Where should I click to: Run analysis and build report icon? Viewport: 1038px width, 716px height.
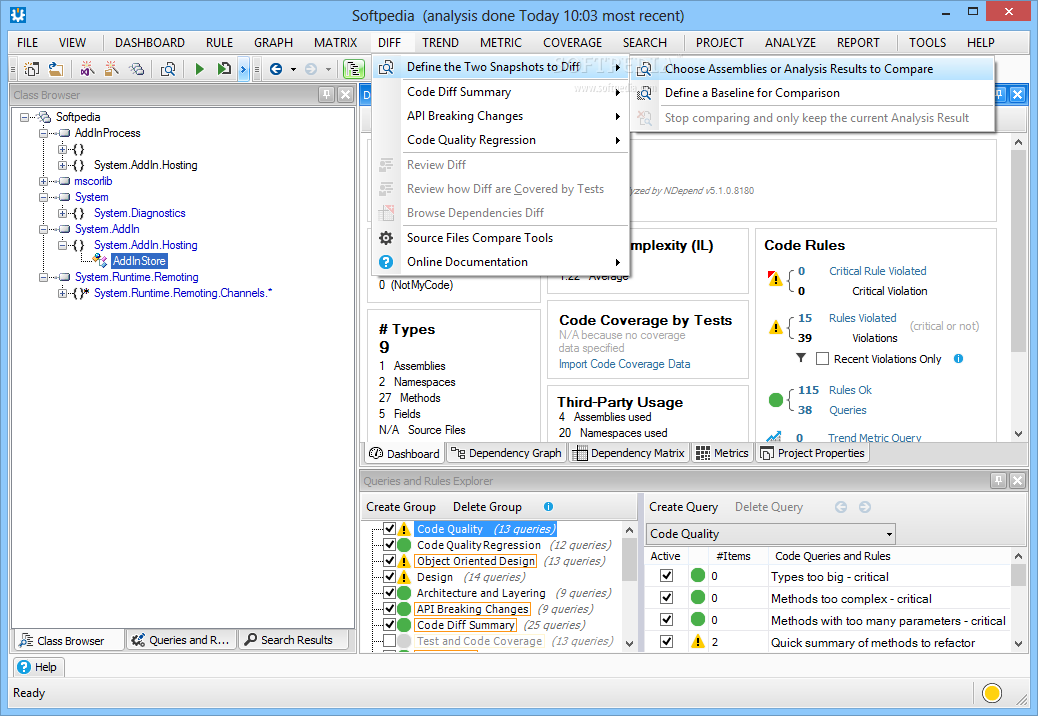(224, 69)
